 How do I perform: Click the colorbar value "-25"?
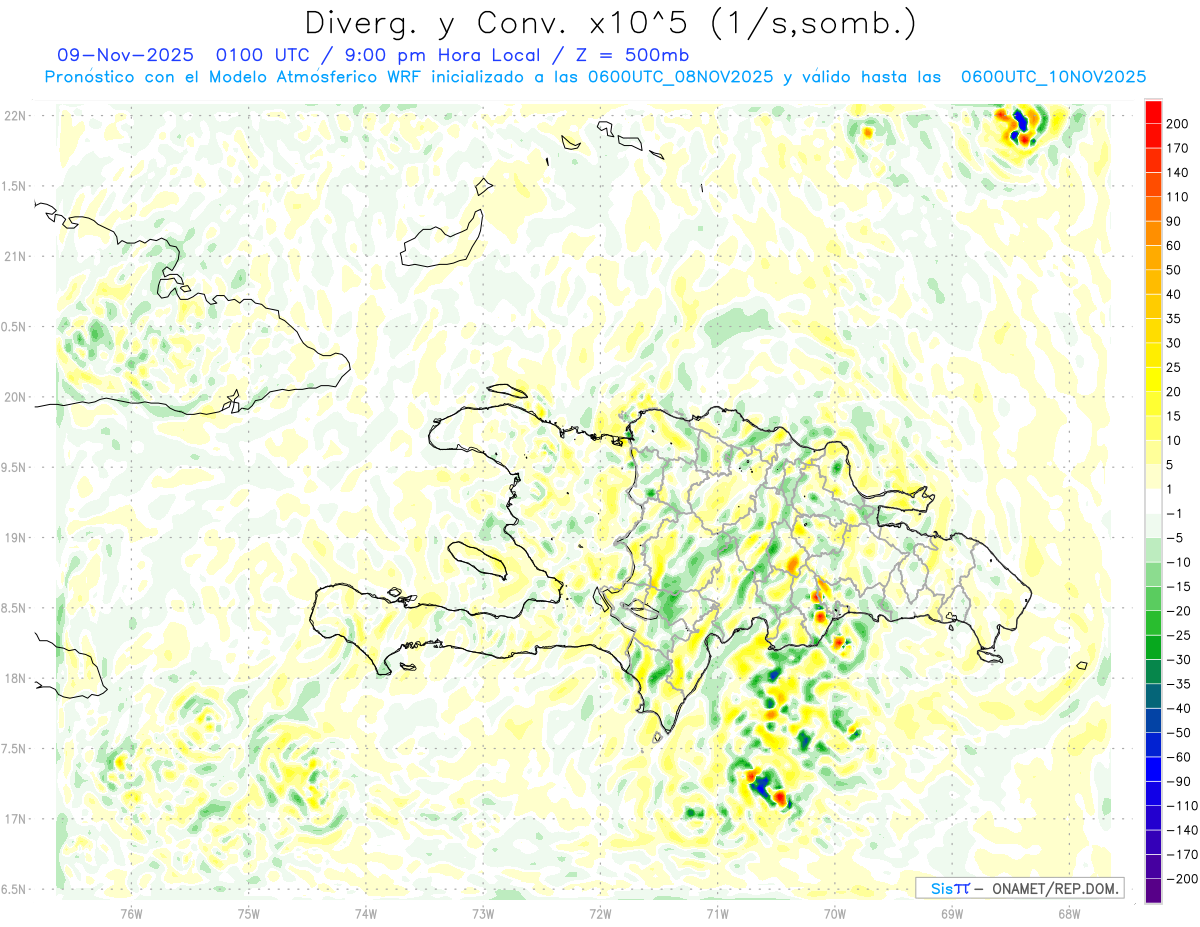1177,636
